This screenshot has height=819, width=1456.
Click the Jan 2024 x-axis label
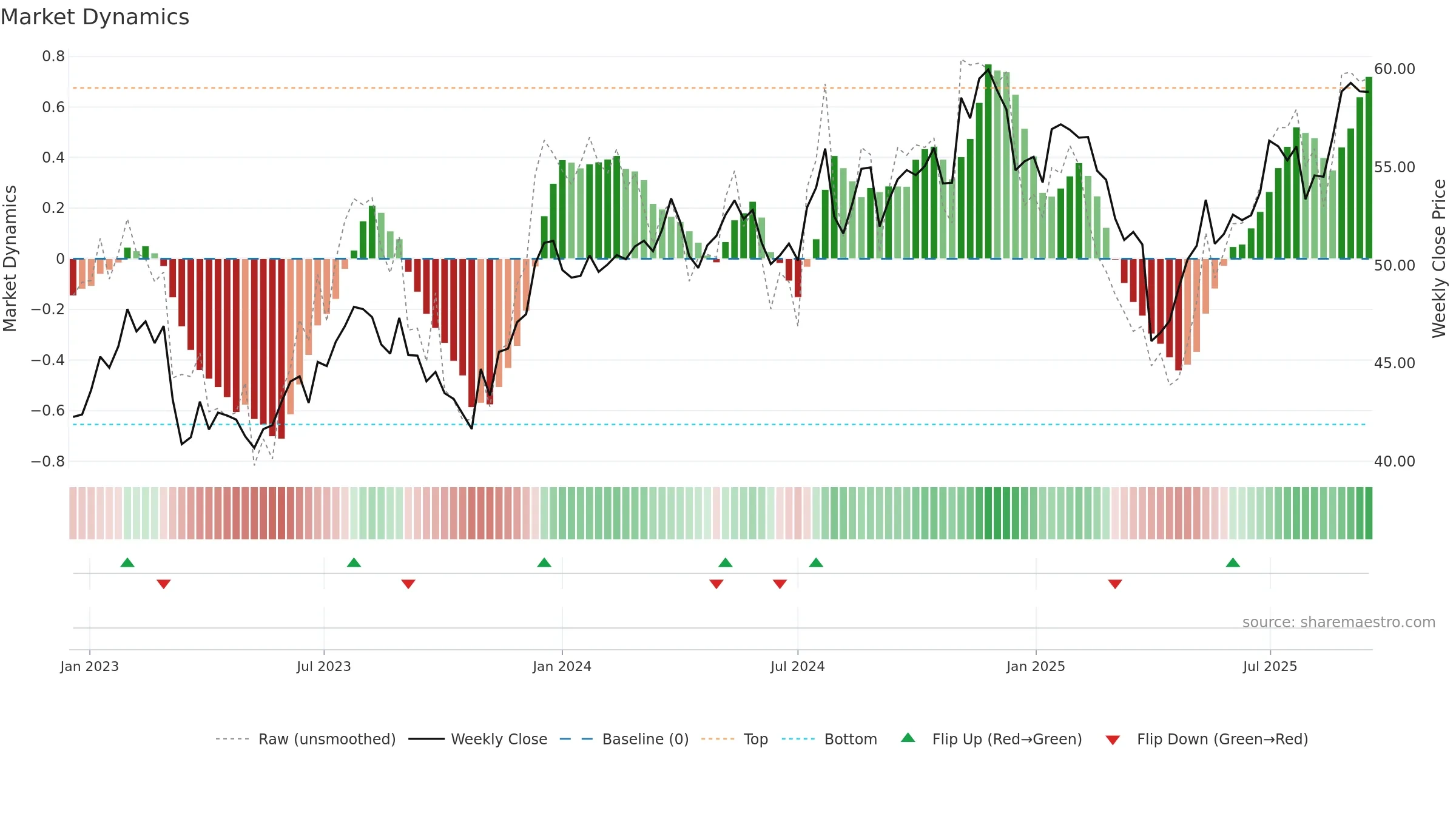(562, 666)
